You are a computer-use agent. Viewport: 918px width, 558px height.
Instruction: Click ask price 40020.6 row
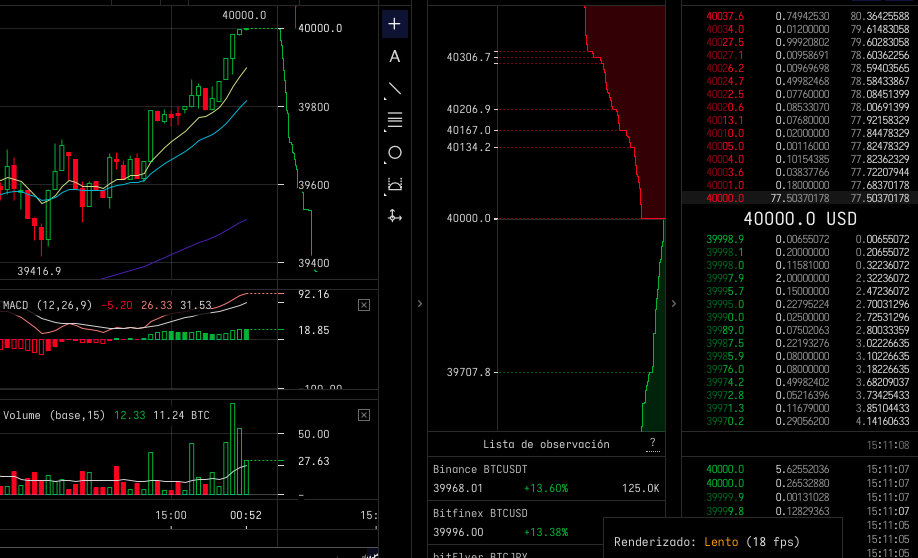pos(799,107)
